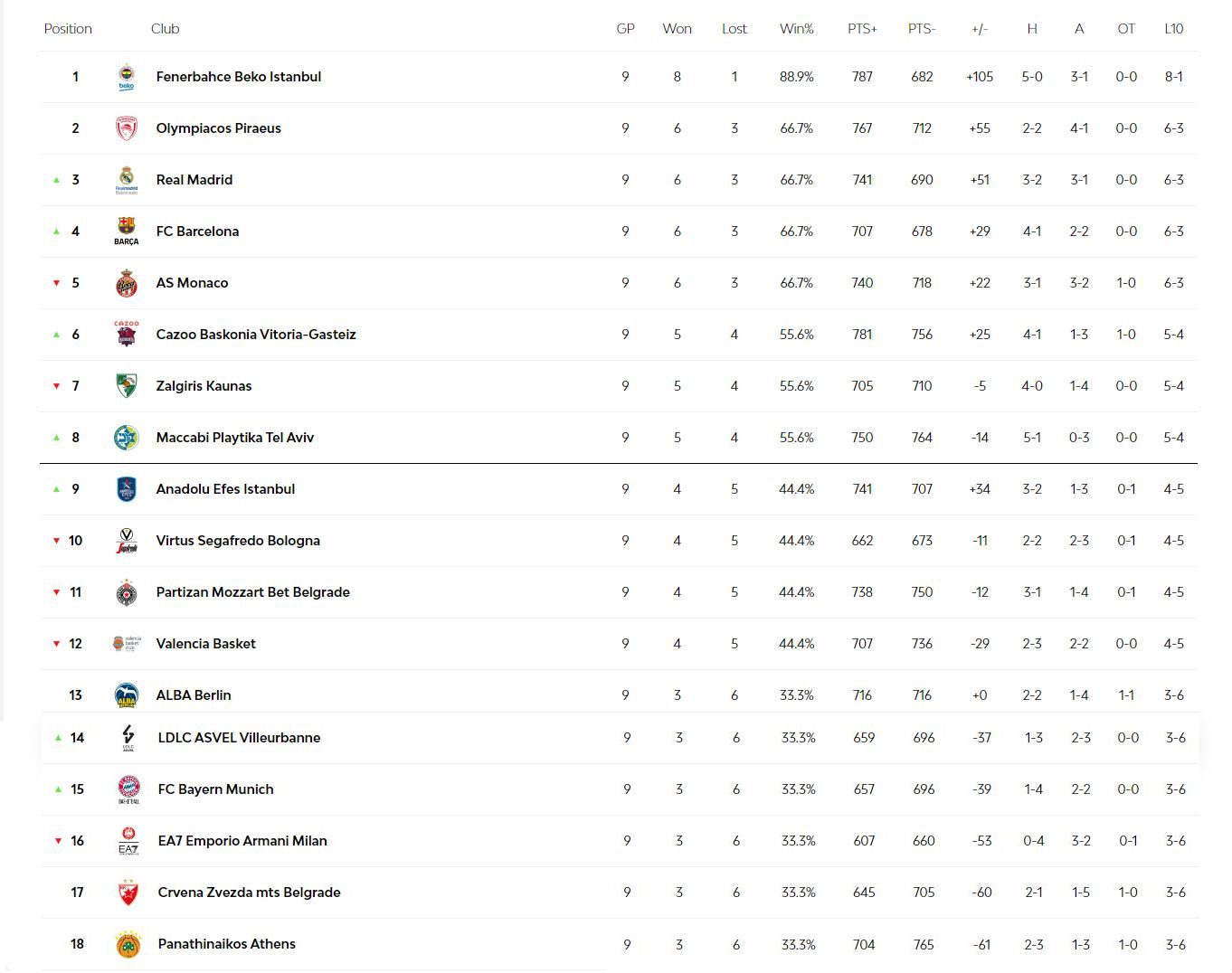This screenshot has width=1232, height=973.
Task: Click the Crvena Zvezda club logo
Action: (128, 893)
